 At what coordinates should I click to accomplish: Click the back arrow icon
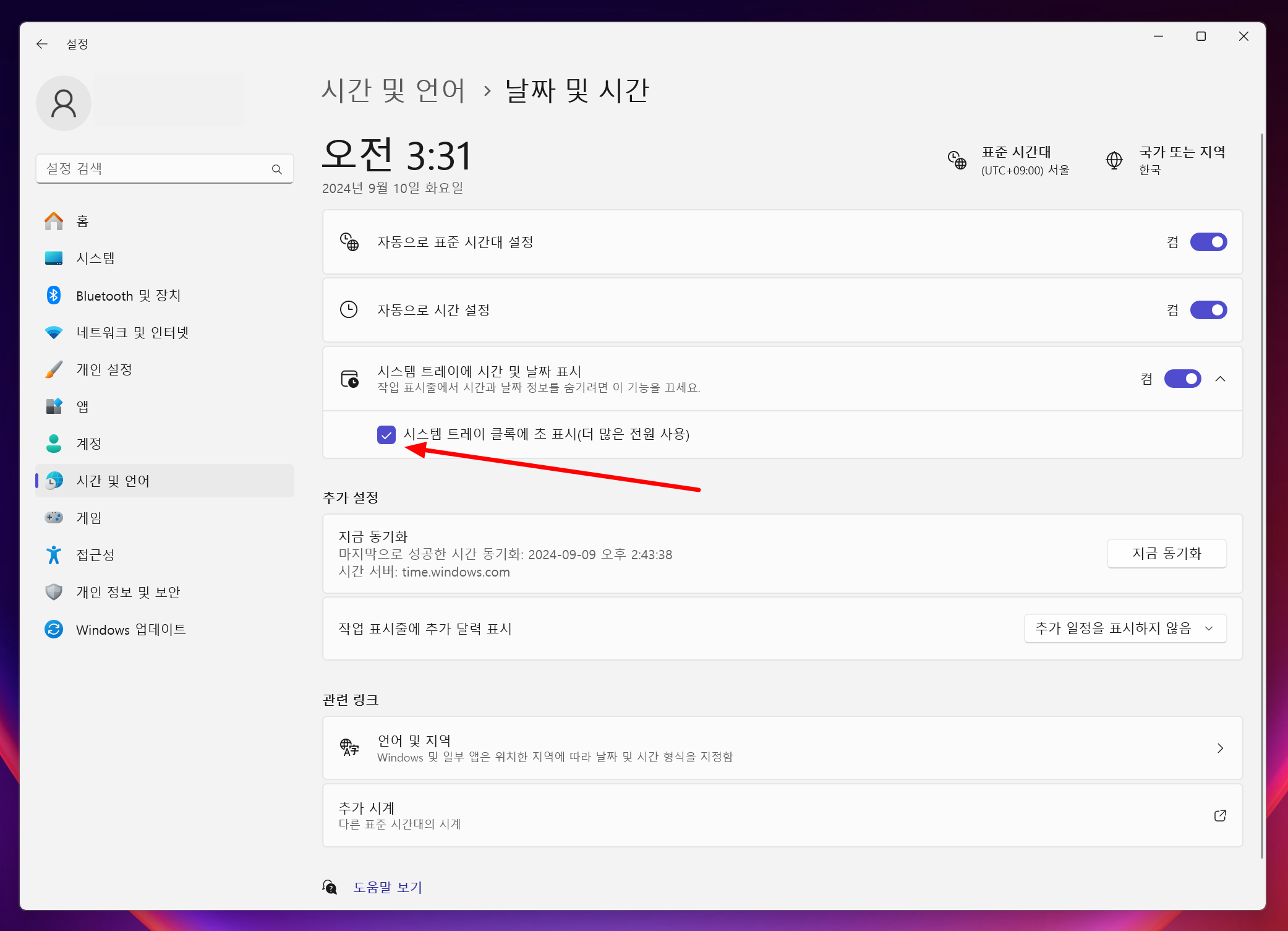coord(42,44)
